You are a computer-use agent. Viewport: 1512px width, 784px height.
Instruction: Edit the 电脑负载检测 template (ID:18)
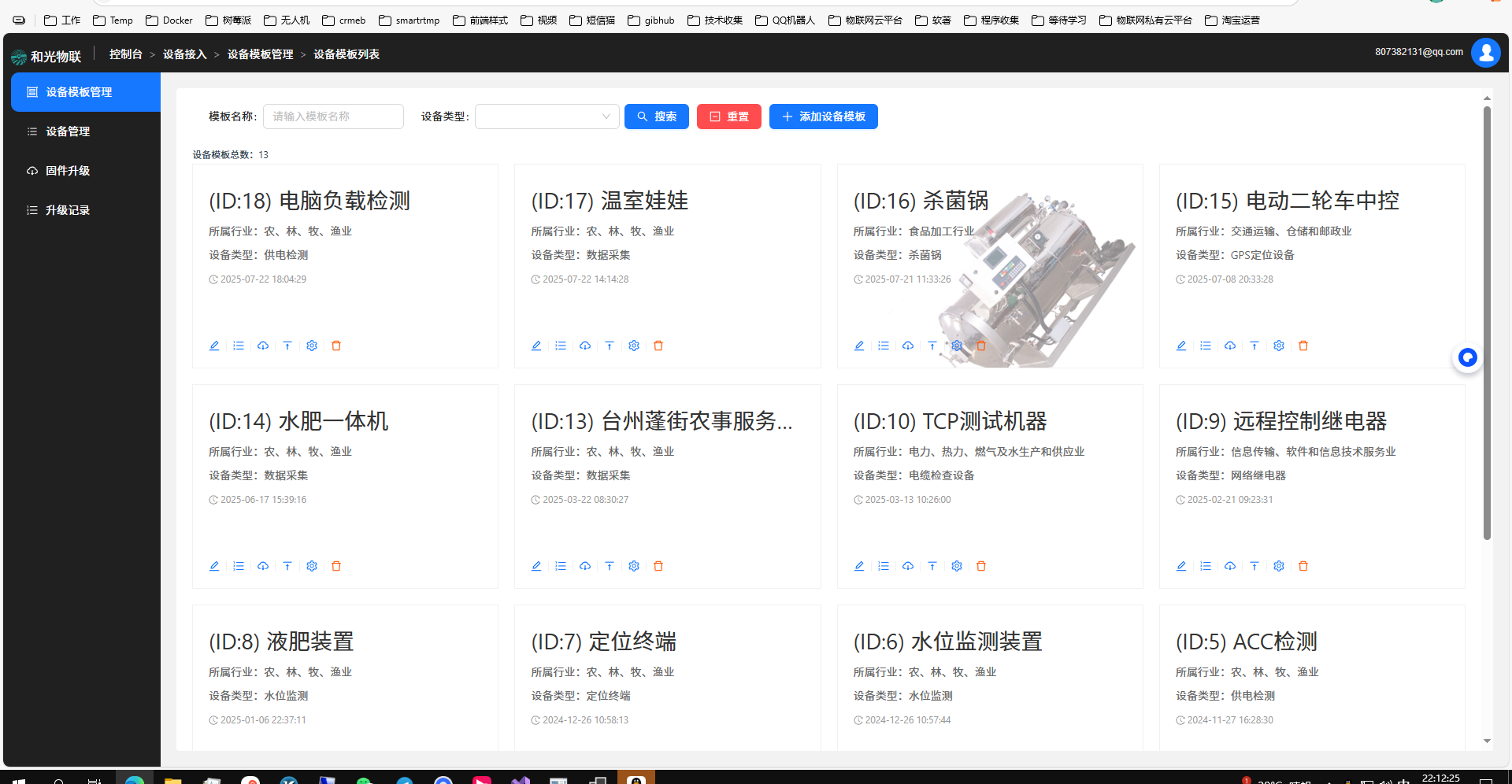(x=214, y=346)
